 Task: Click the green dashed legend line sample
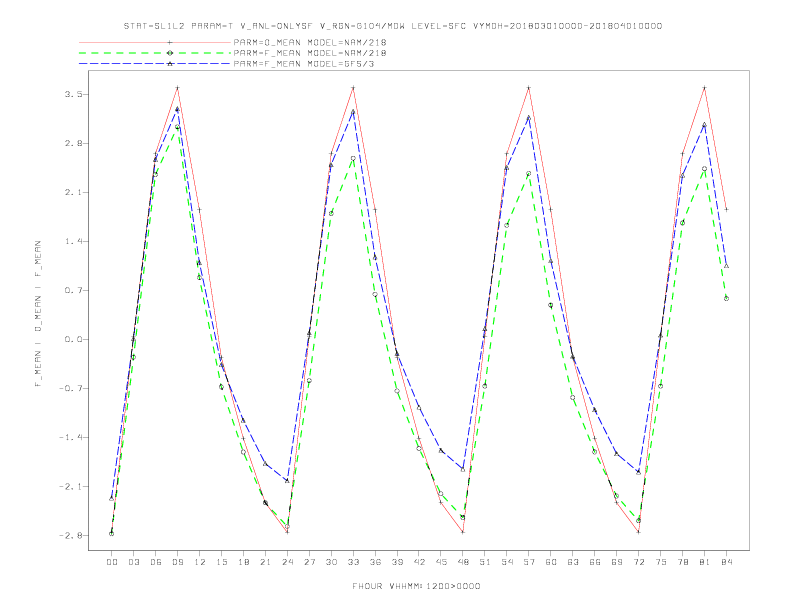pos(155,53)
